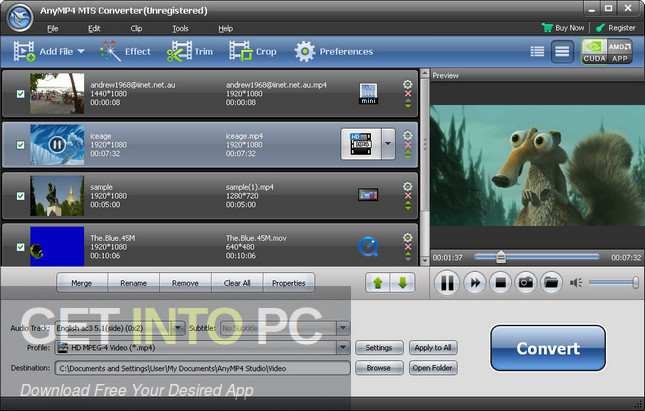
Task: Click the Apply to All button
Action: tap(433, 348)
